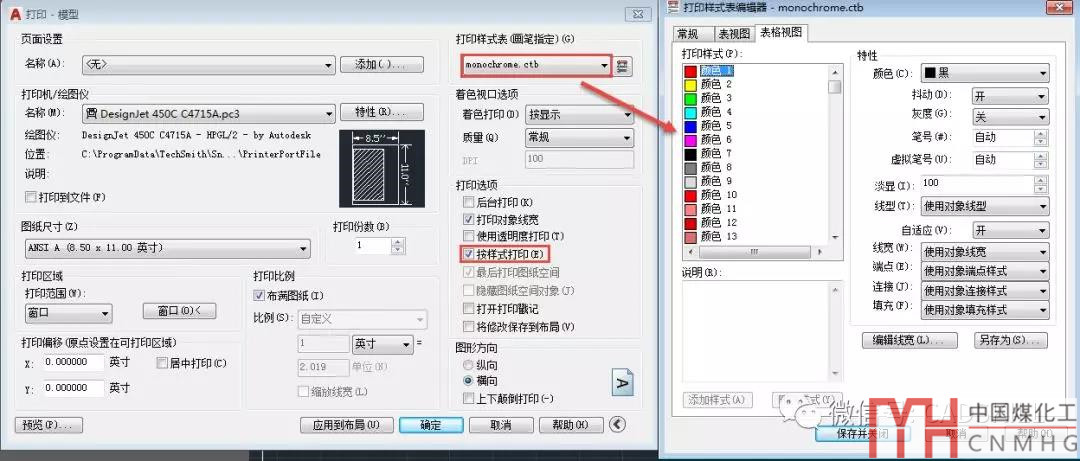Open 英寸 units dropdown in plot scale
1080x461 pixels.
pyautogui.click(x=382, y=344)
